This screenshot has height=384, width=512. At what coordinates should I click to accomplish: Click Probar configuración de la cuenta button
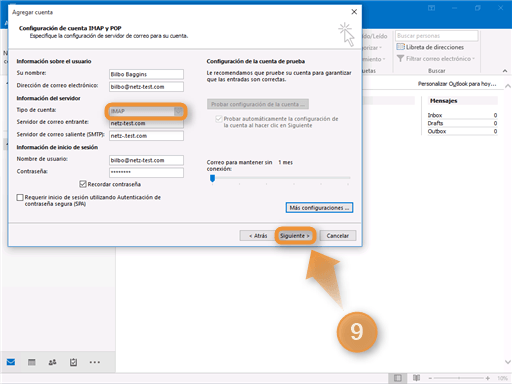point(258,104)
